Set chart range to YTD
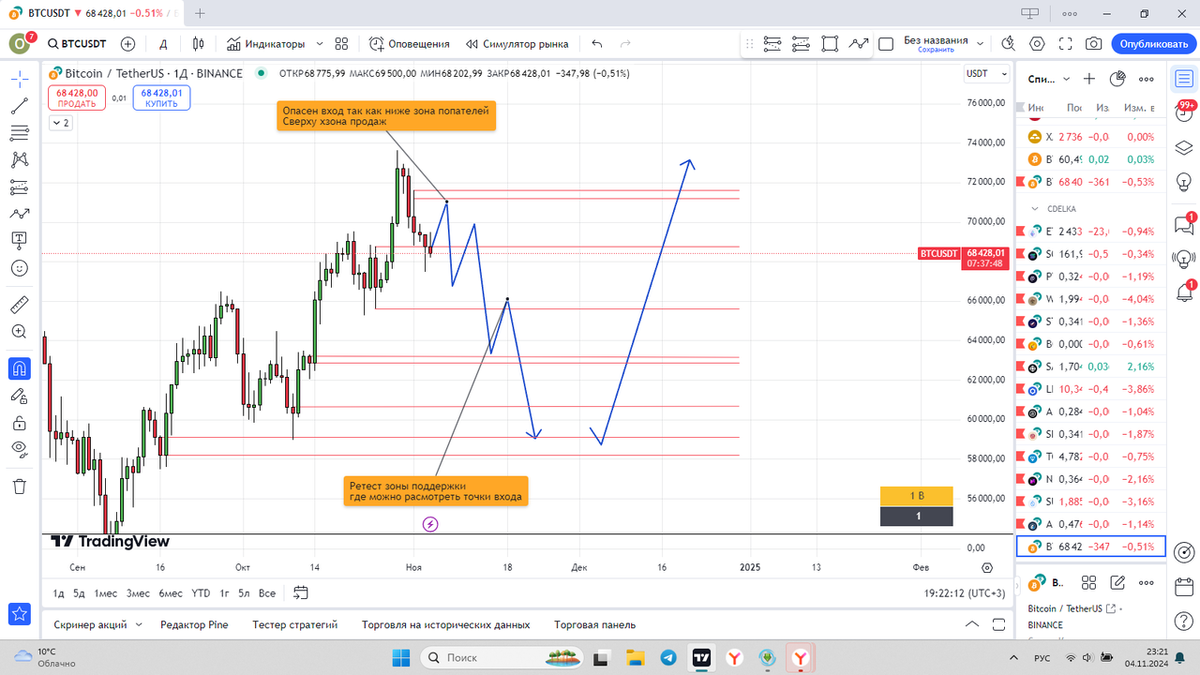The width and height of the screenshot is (1200, 675). [x=201, y=593]
